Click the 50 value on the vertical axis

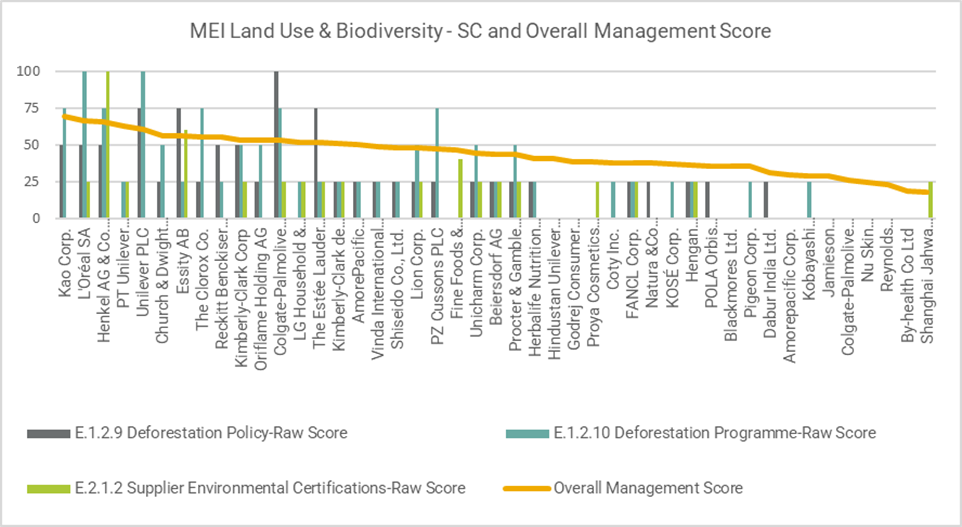click(32, 145)
